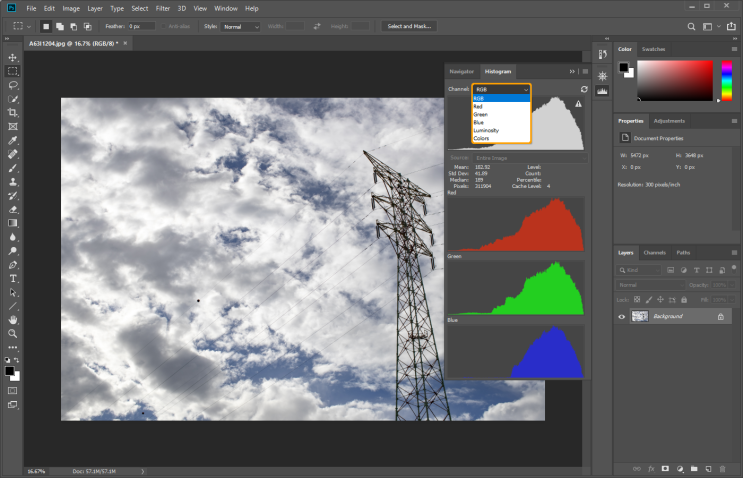This screenshot has height=478, width=743.
Task: Open the Histogram panel options menu
Action: click(x=585, y=72)
